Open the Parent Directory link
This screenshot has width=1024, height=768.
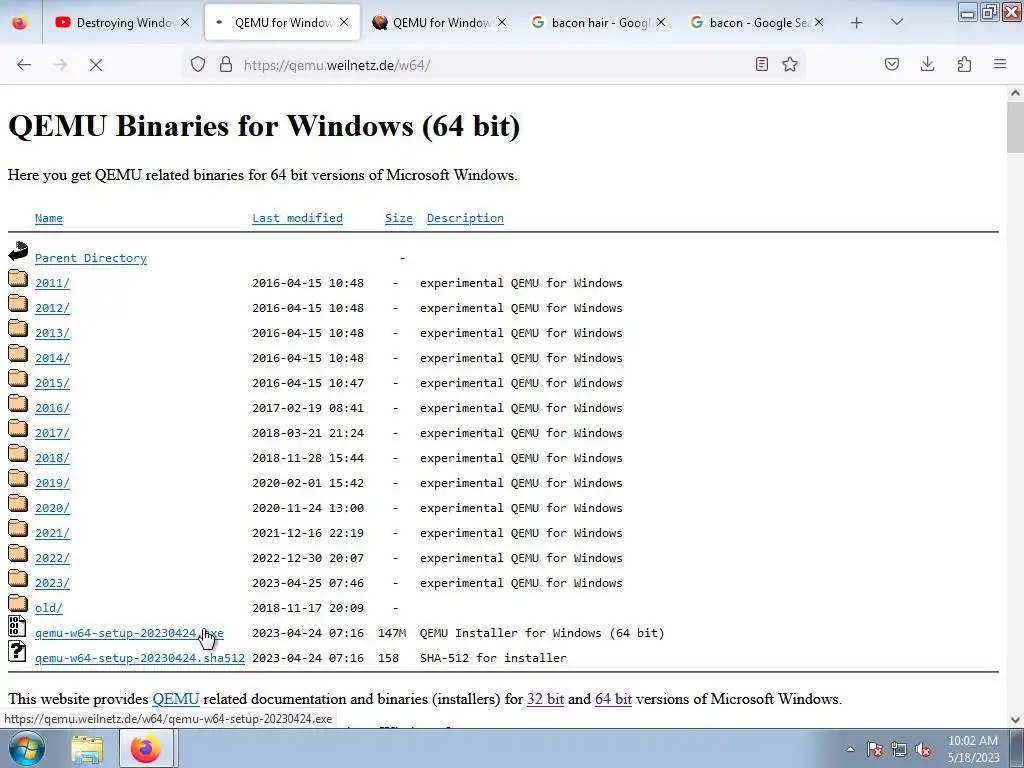(x=91, y=258)
